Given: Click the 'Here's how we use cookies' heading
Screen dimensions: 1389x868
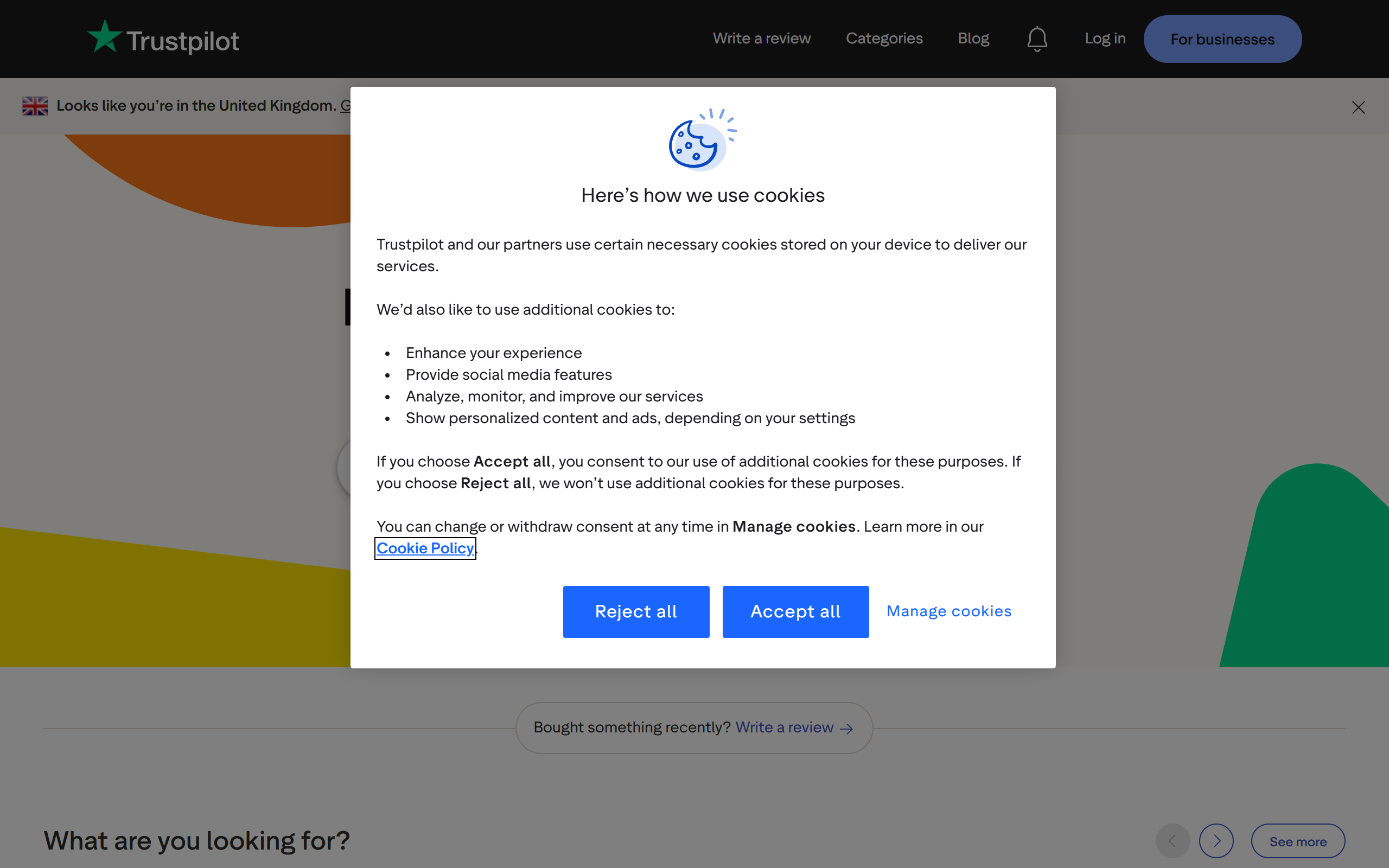Looking at the screenshot, I should point(703,195).
